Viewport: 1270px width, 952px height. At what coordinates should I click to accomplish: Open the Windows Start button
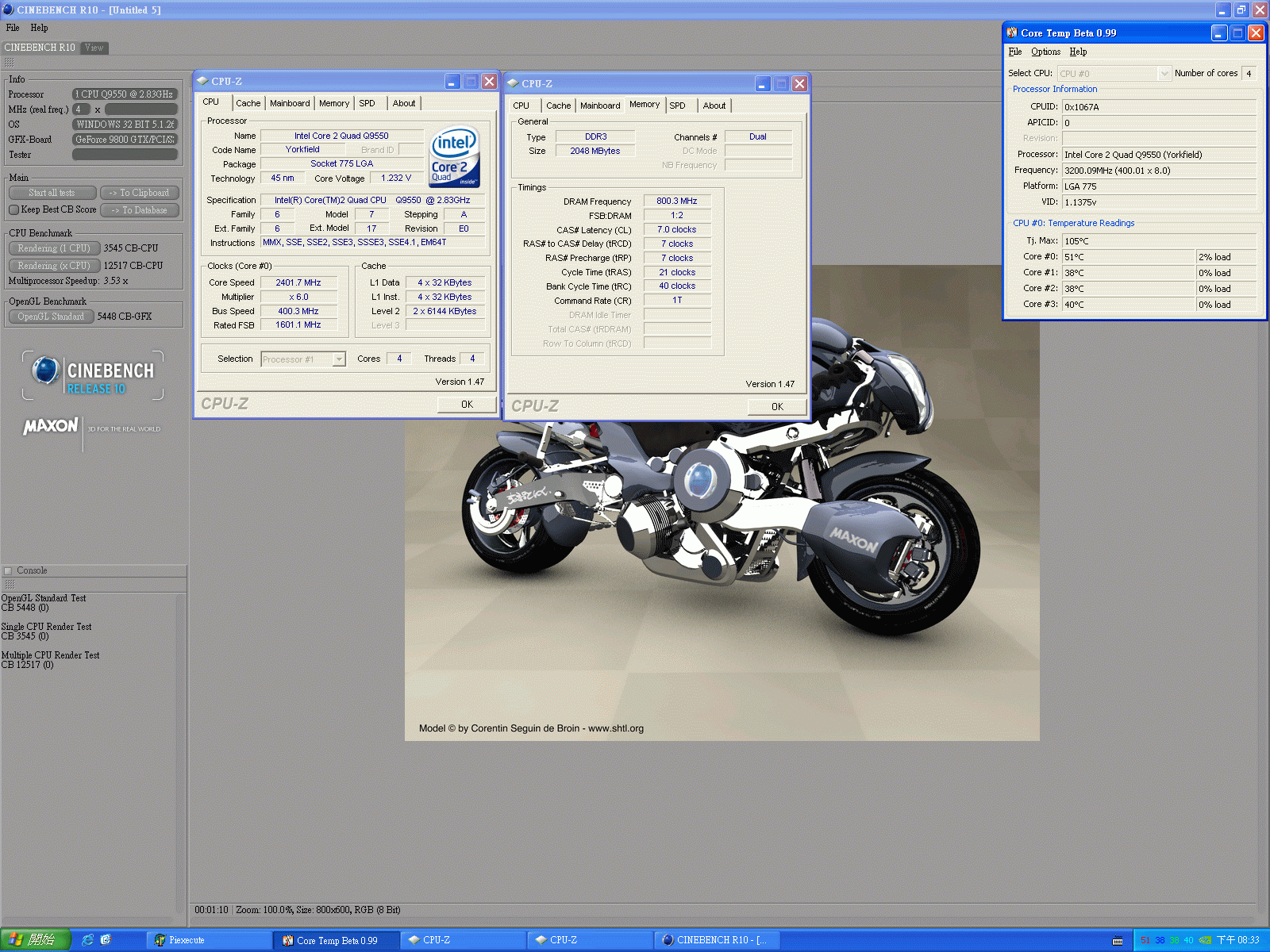click(x=35, y=940)
